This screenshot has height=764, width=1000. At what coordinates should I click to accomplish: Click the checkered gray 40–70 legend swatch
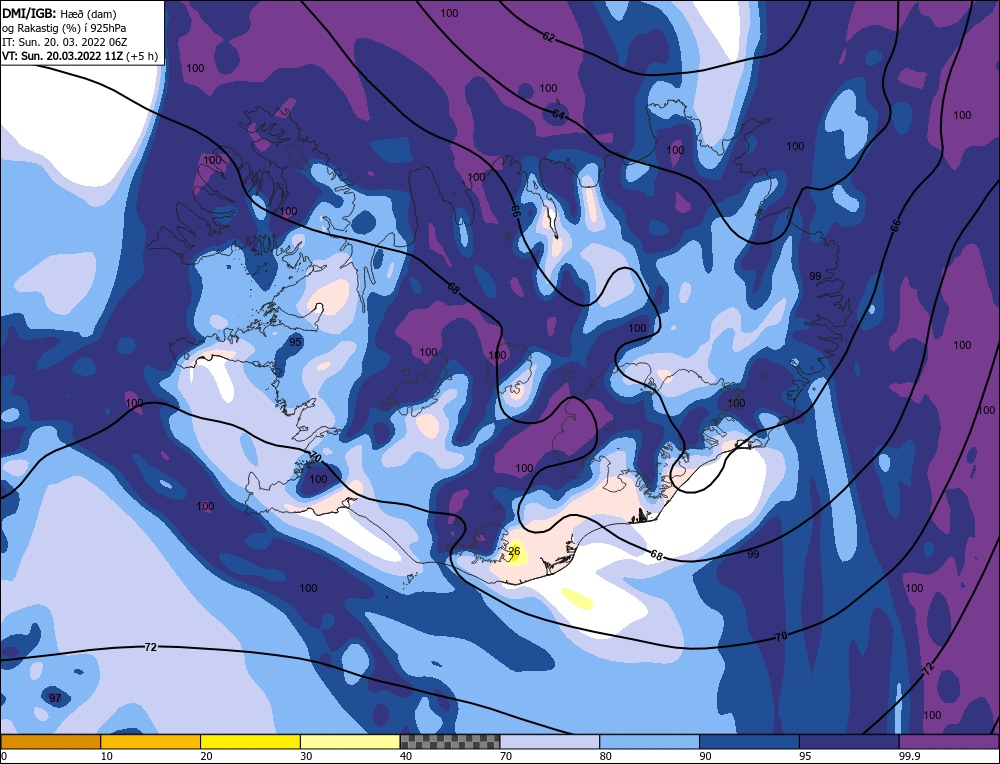pyautogui.click(x=450, y=741)
